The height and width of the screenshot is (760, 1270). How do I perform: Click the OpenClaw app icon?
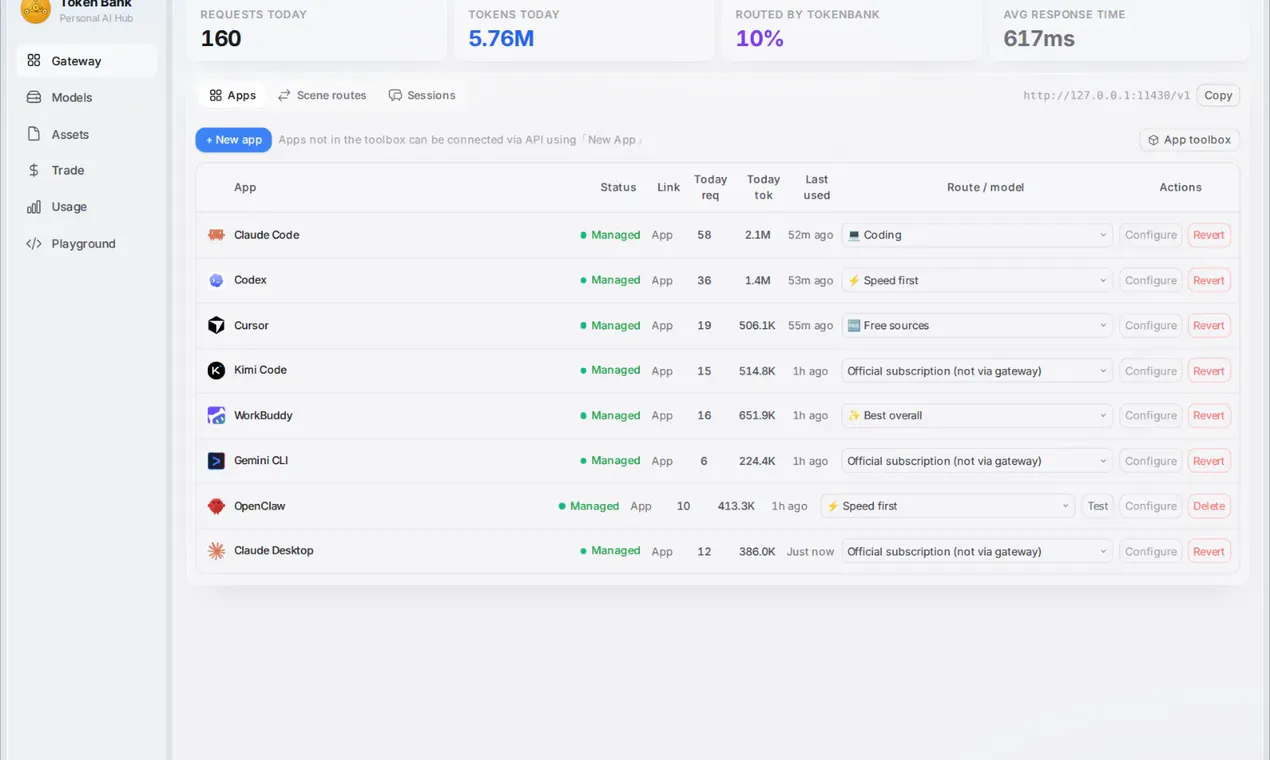[x=216, y=506]
